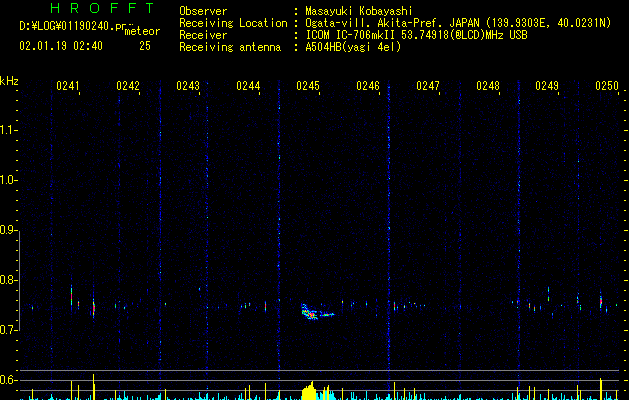Click the Receiving Location label
Image resolution: width=629 pixels, height=400 pixels.
(233, 23)
